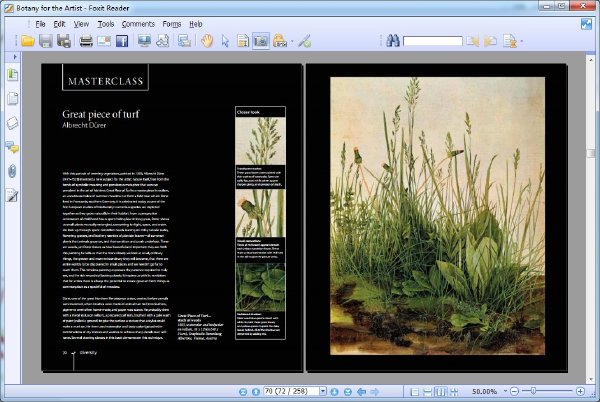Click the pen sign tool icon
The image size is (600, 402).
(x=305, y=41)
